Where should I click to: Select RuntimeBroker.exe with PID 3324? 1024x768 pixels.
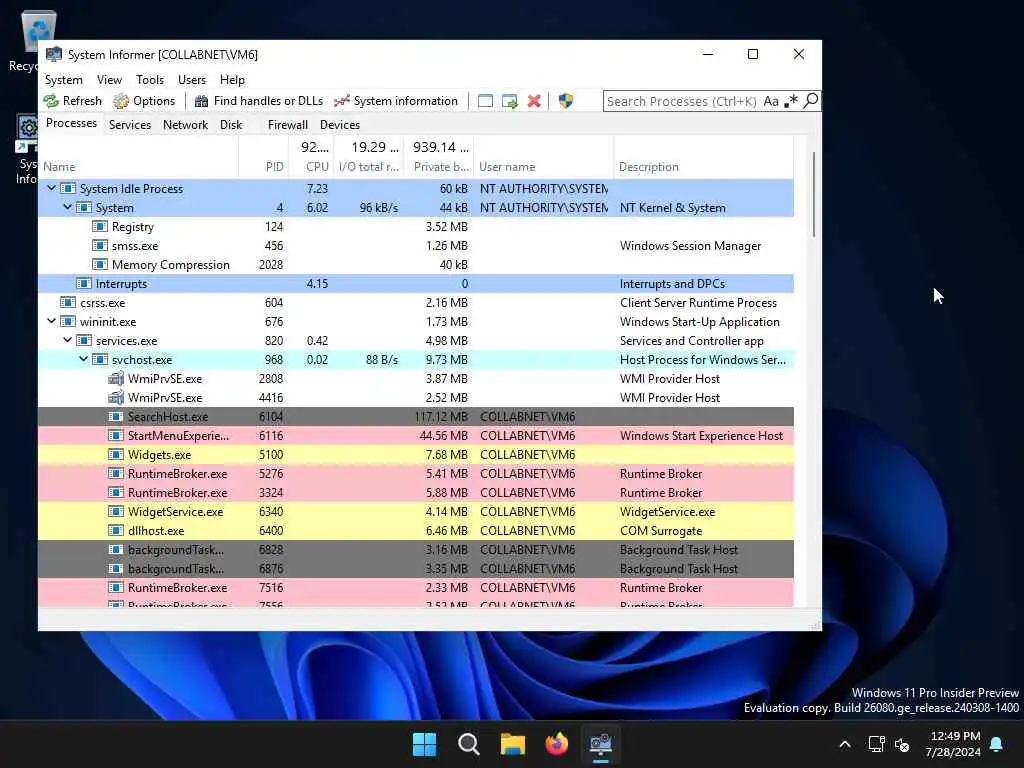pos(416,492)
